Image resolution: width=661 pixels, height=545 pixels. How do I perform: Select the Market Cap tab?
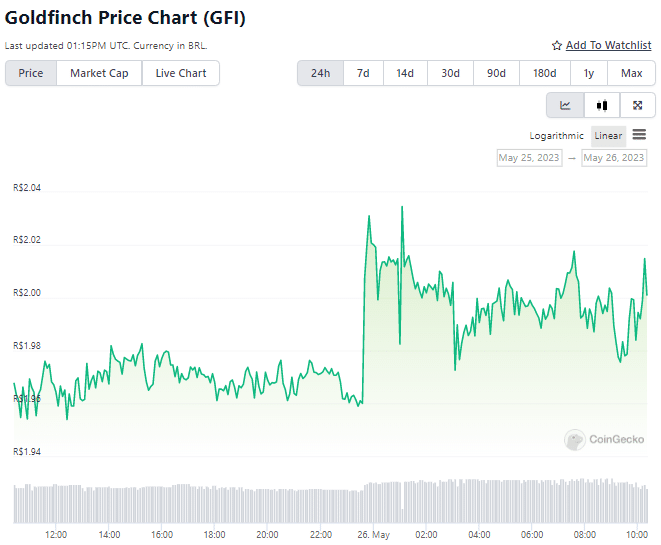(99, 73)
